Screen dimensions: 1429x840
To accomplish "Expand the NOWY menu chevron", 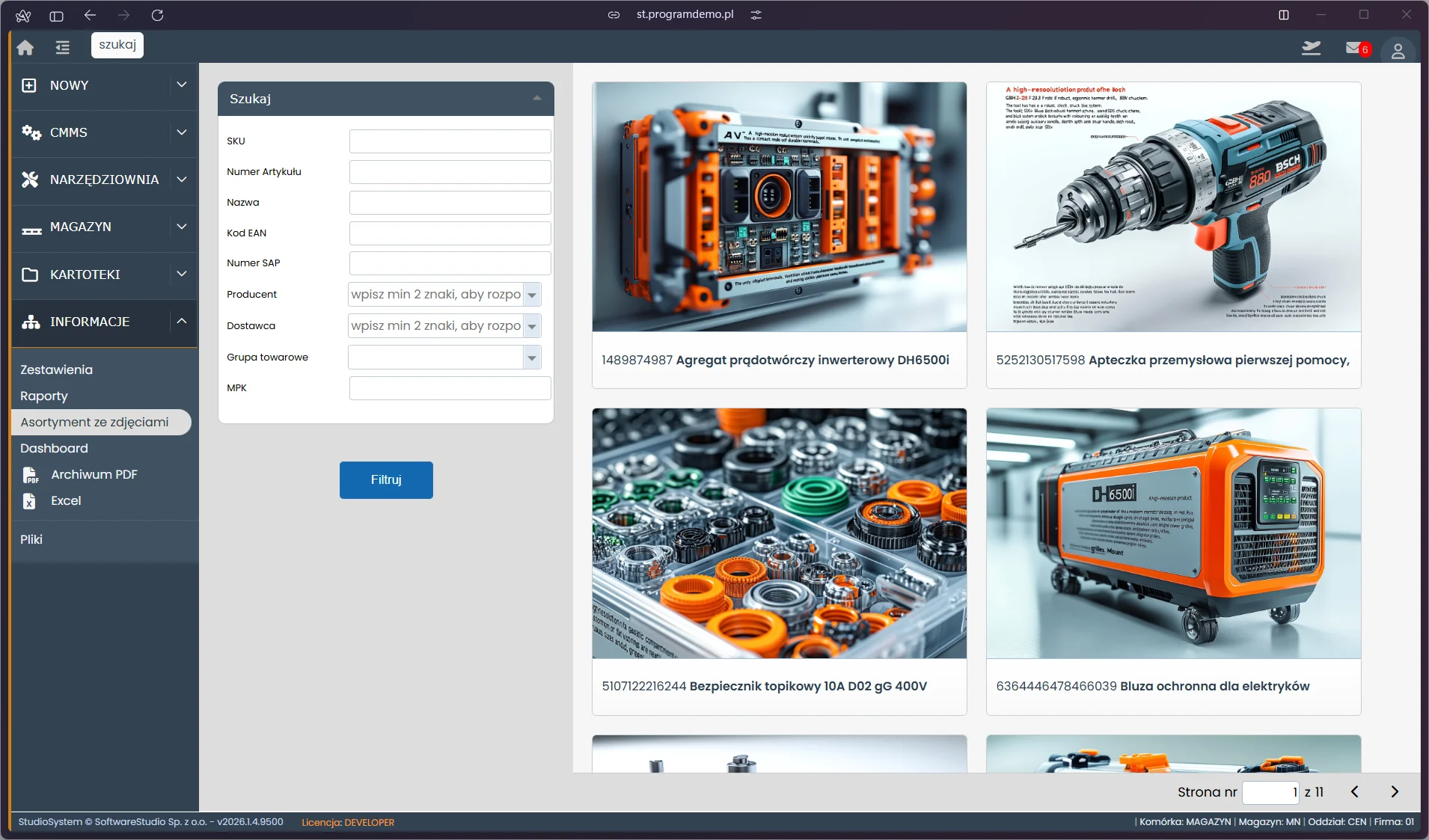I will click(182, 85).
